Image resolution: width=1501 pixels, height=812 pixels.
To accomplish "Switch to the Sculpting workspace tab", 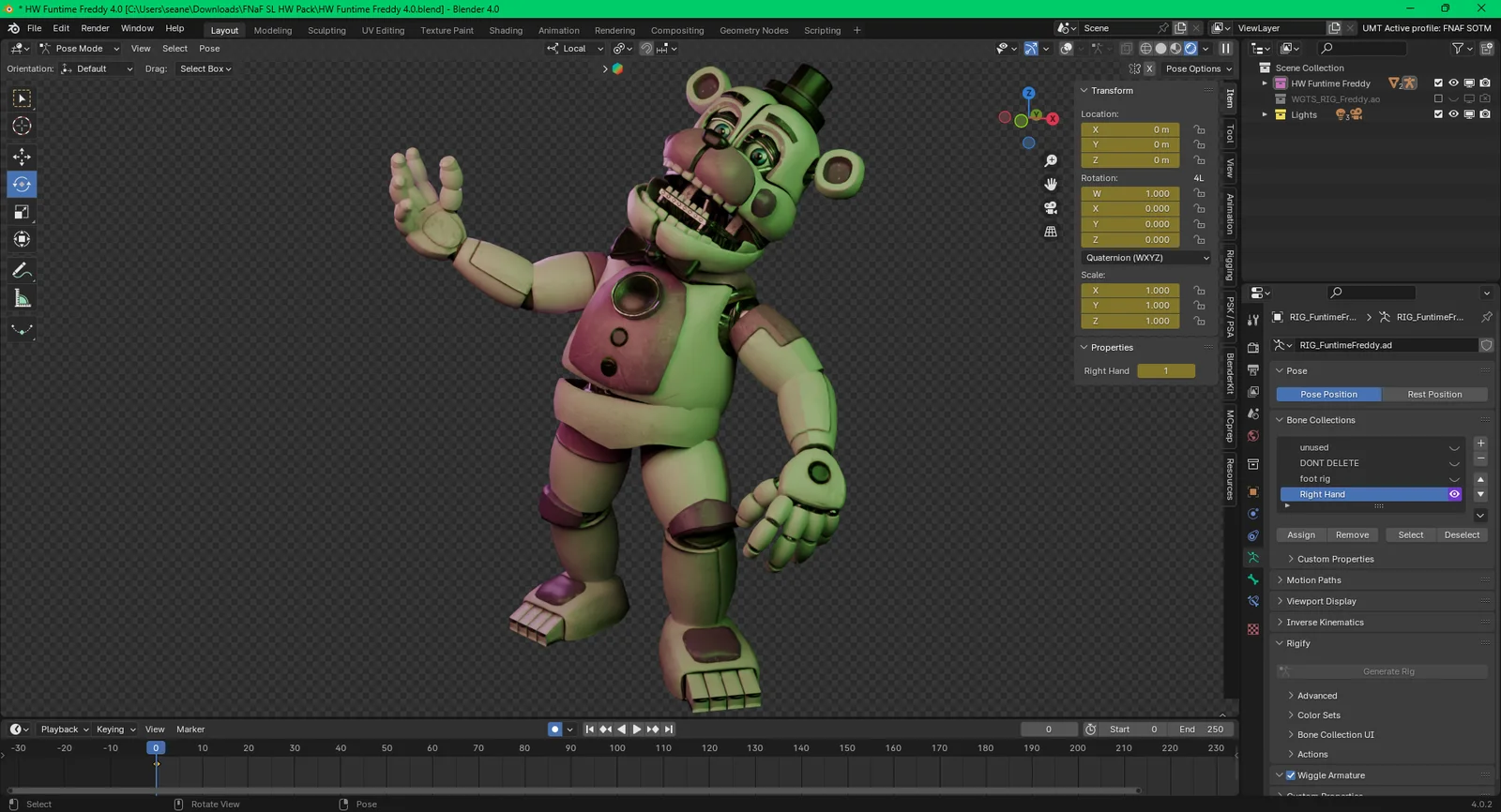I will 326,30.
